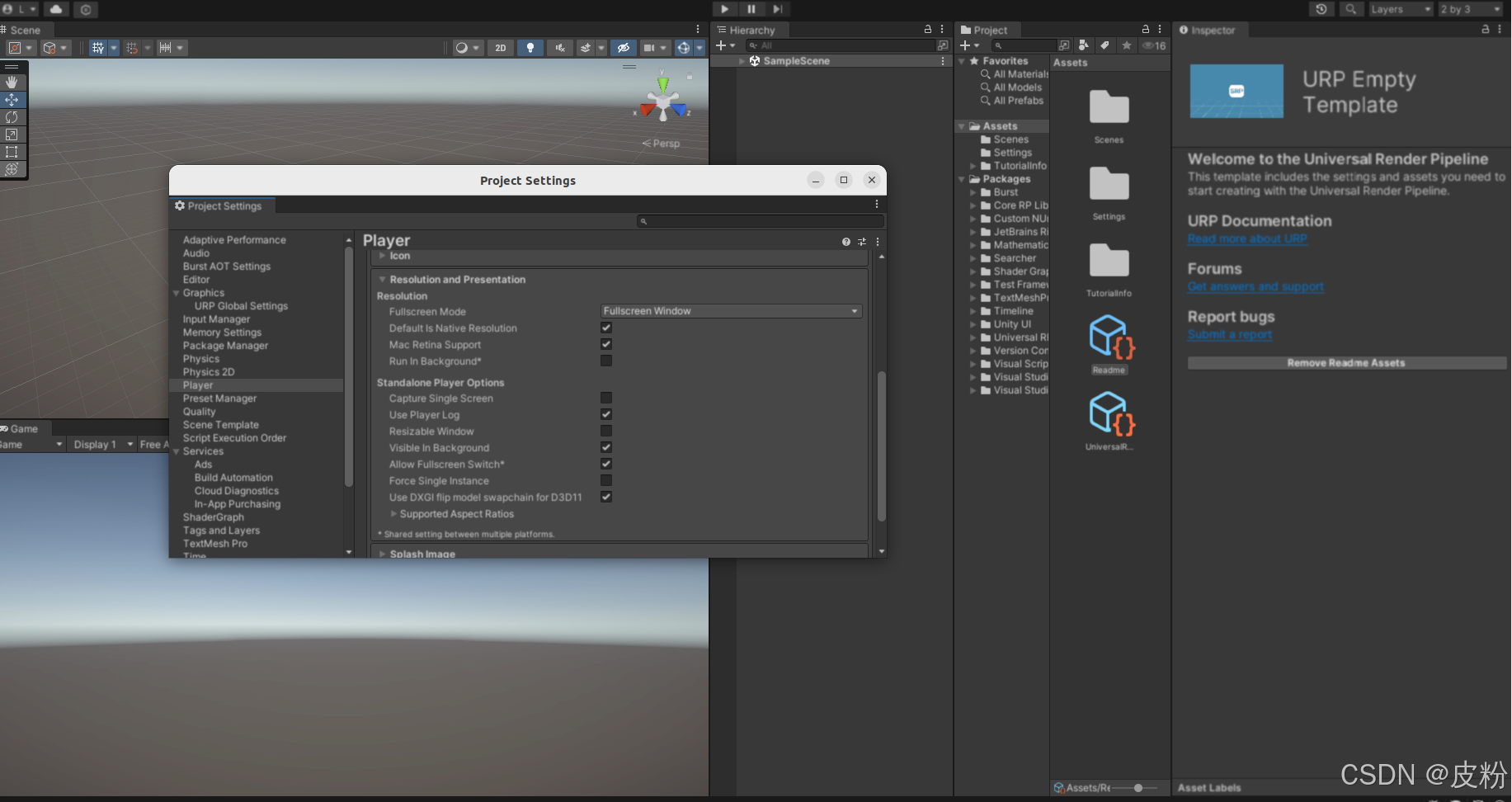Click Get answers and support link

click(x=1255, y=286)
